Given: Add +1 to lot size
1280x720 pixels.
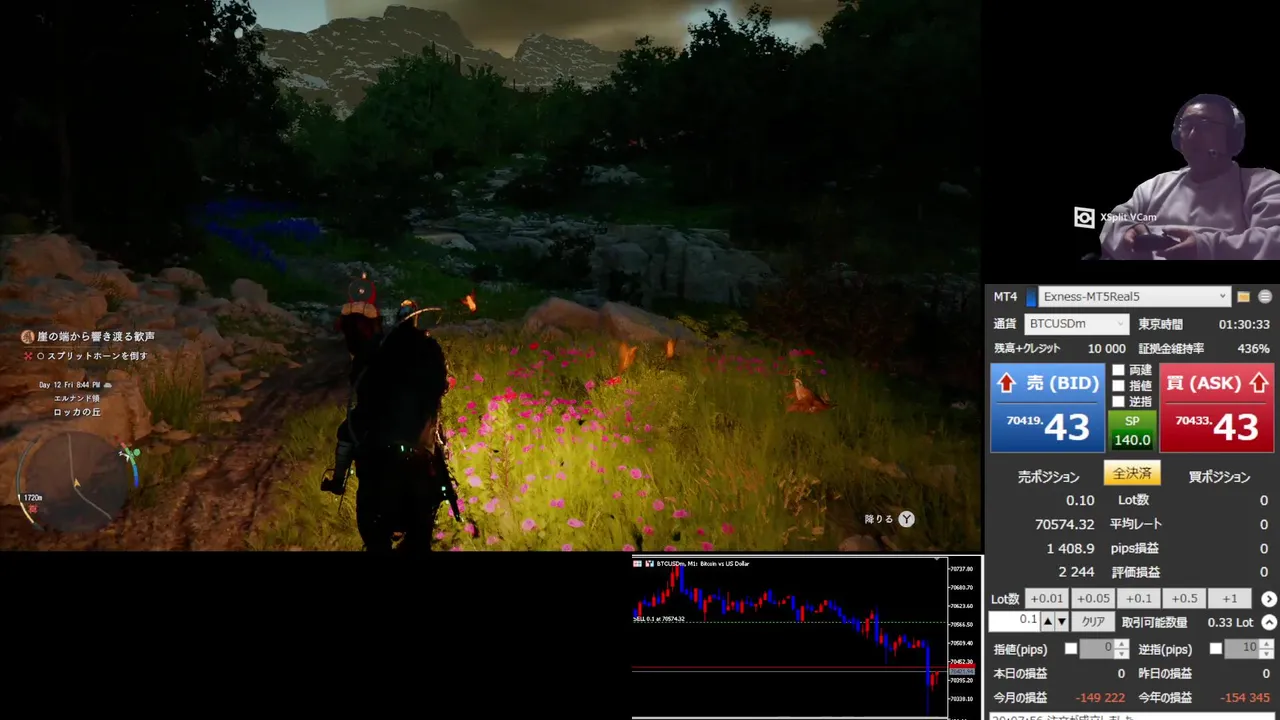Looking at the screenshot, I should (x=1230, y=599).
